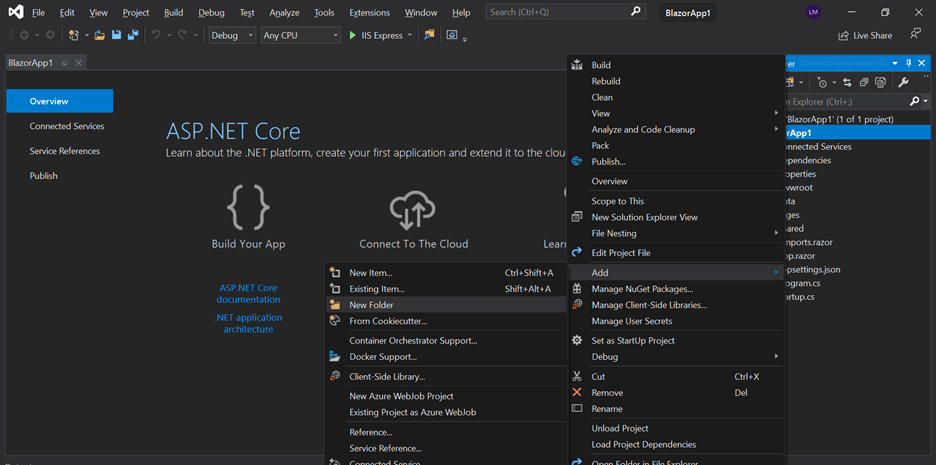Click the Search (Ctrl+Q) input box
936x465 pixels.
tap(557, 12)
